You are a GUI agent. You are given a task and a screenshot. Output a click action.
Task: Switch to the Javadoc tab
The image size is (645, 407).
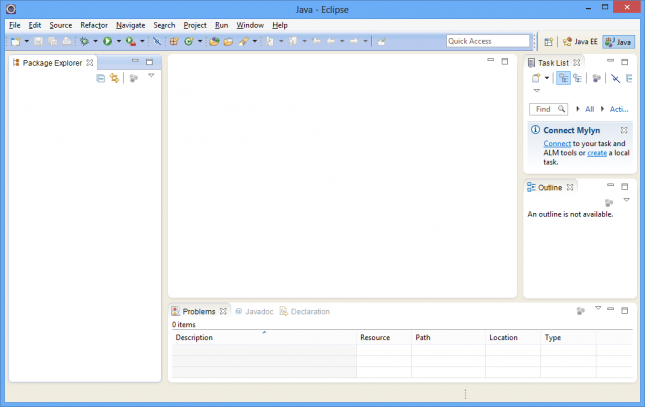(x=255, y=312)
